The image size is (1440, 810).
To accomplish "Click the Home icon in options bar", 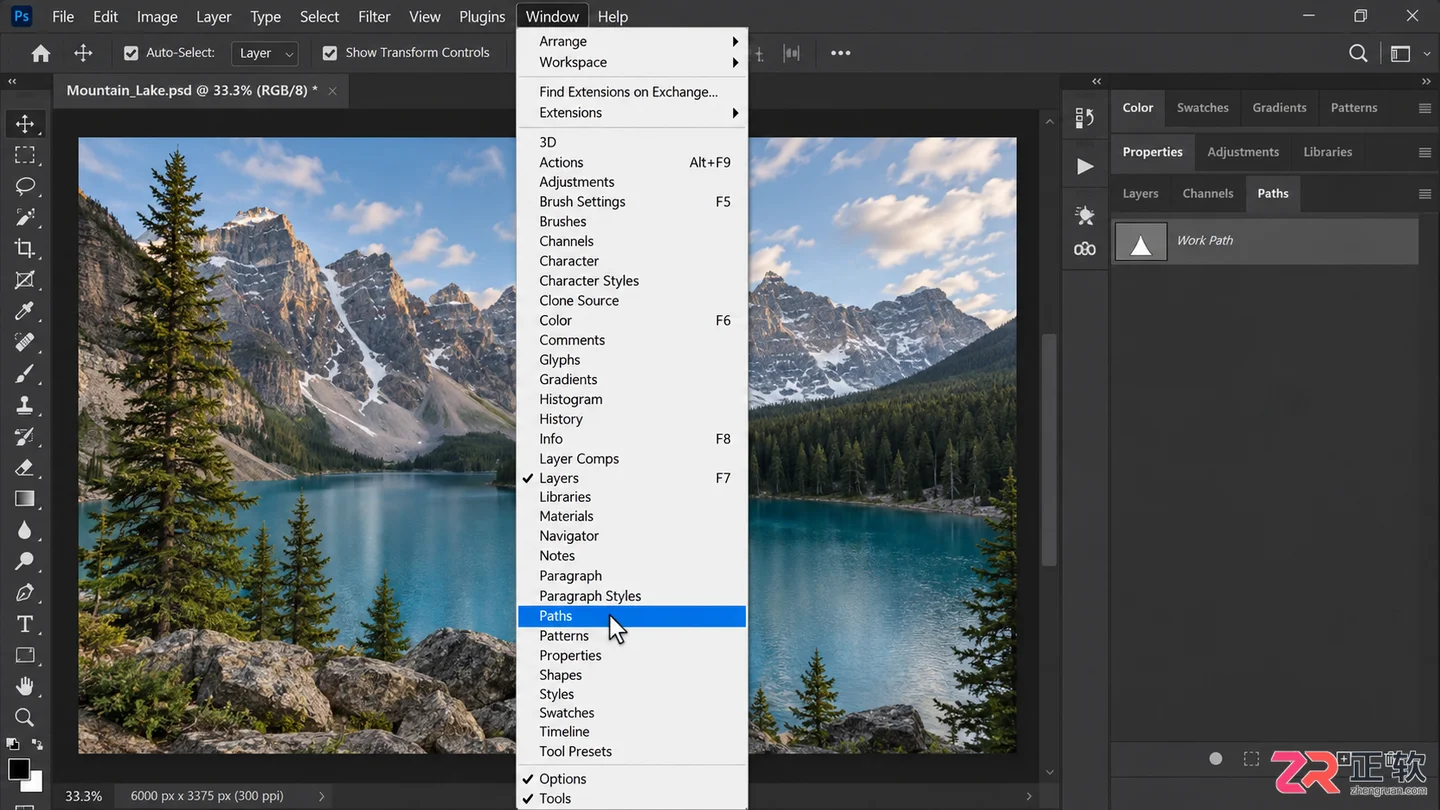I will pyautogui.click(x=41, y=53).
